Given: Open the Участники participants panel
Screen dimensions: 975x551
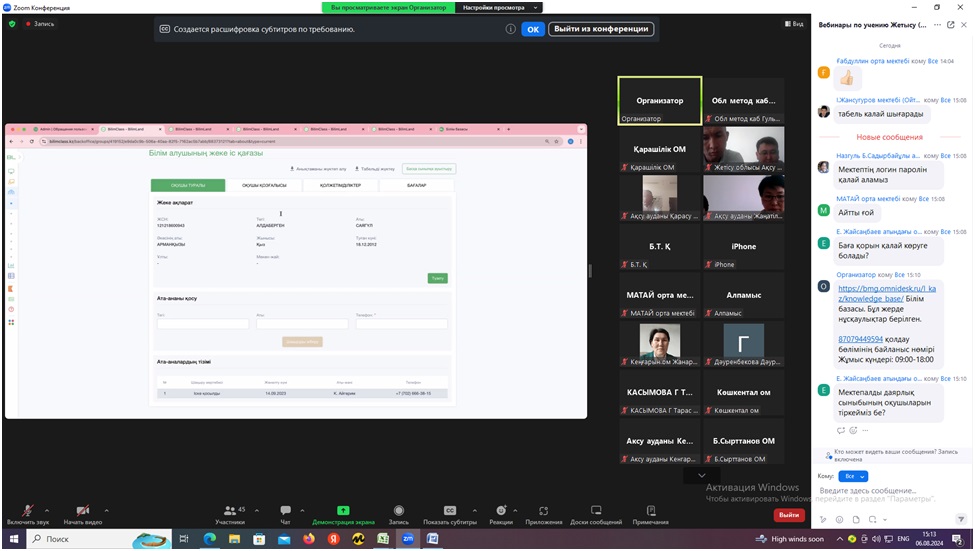Looking at the screenshot, I should tap(229, 510).
